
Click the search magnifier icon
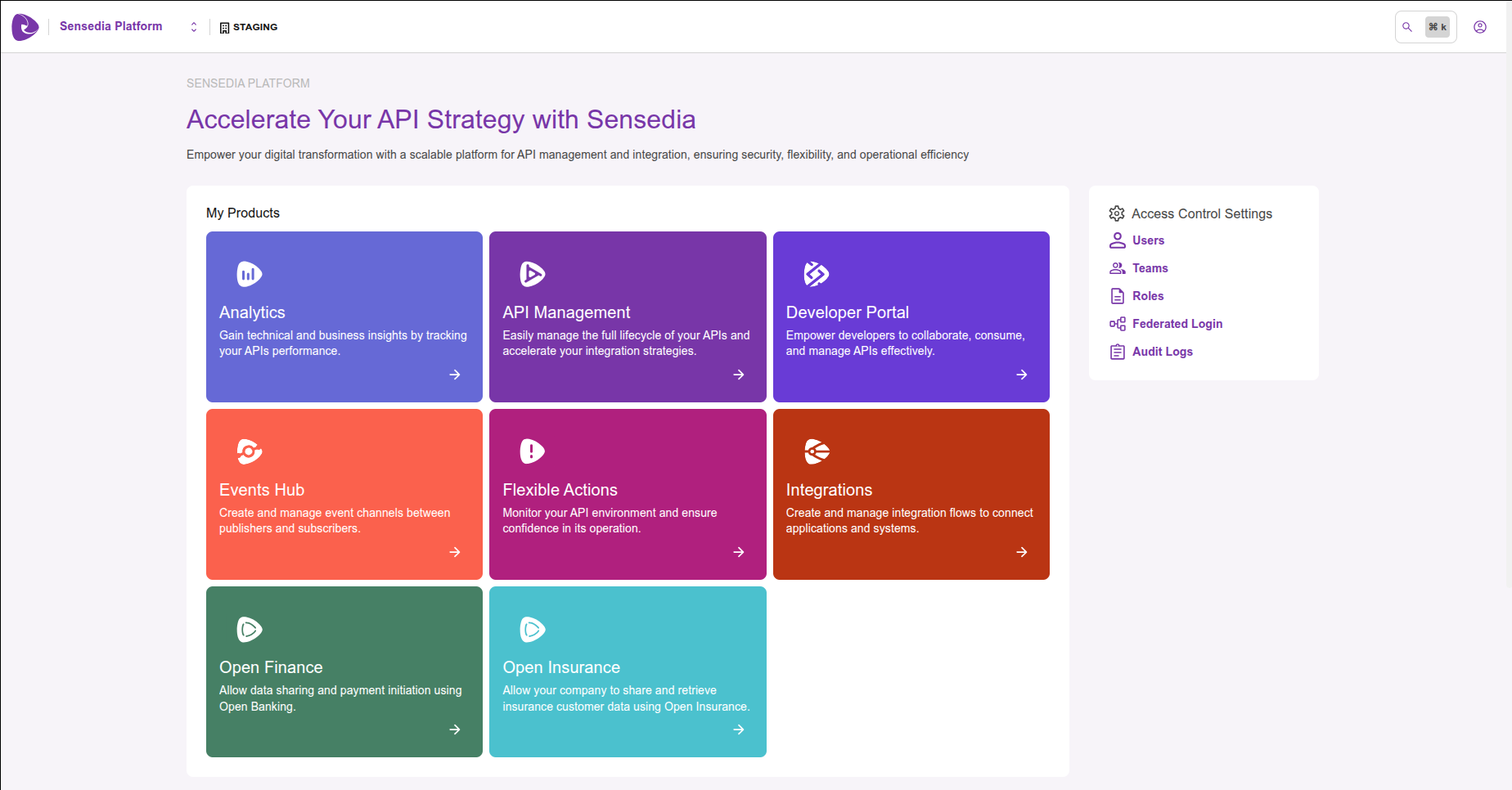point(1407,27)
